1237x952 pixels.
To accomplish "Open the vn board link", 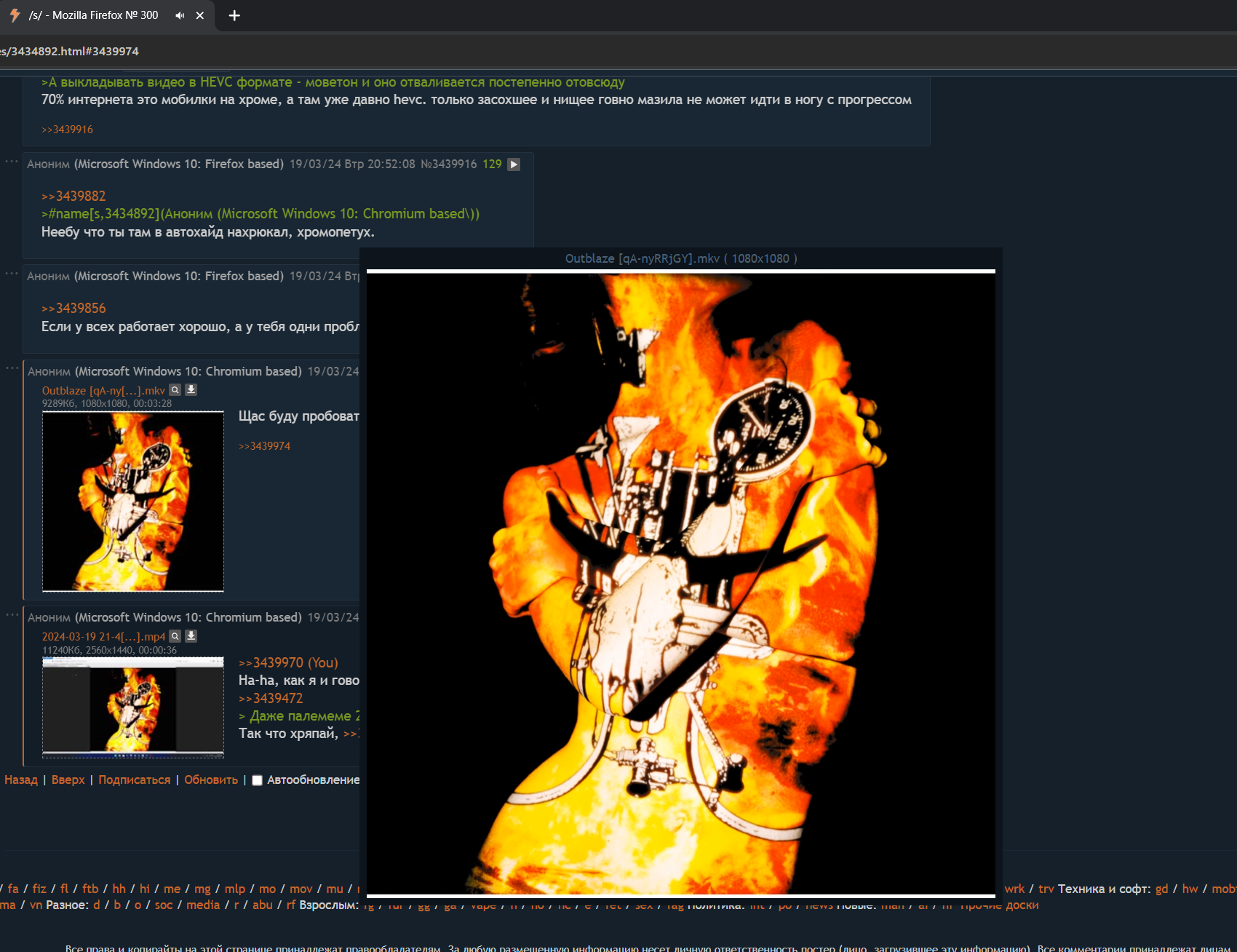I will coord(36,905).
